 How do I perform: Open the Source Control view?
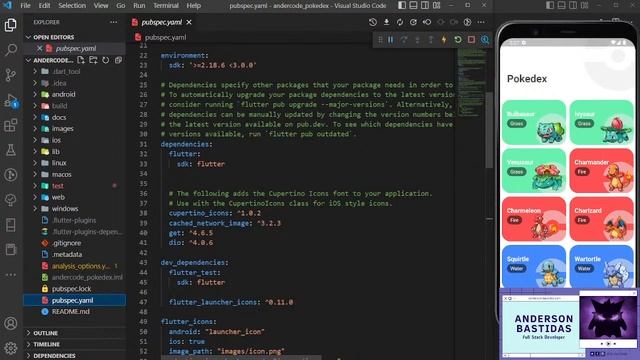tap(11, 75)
